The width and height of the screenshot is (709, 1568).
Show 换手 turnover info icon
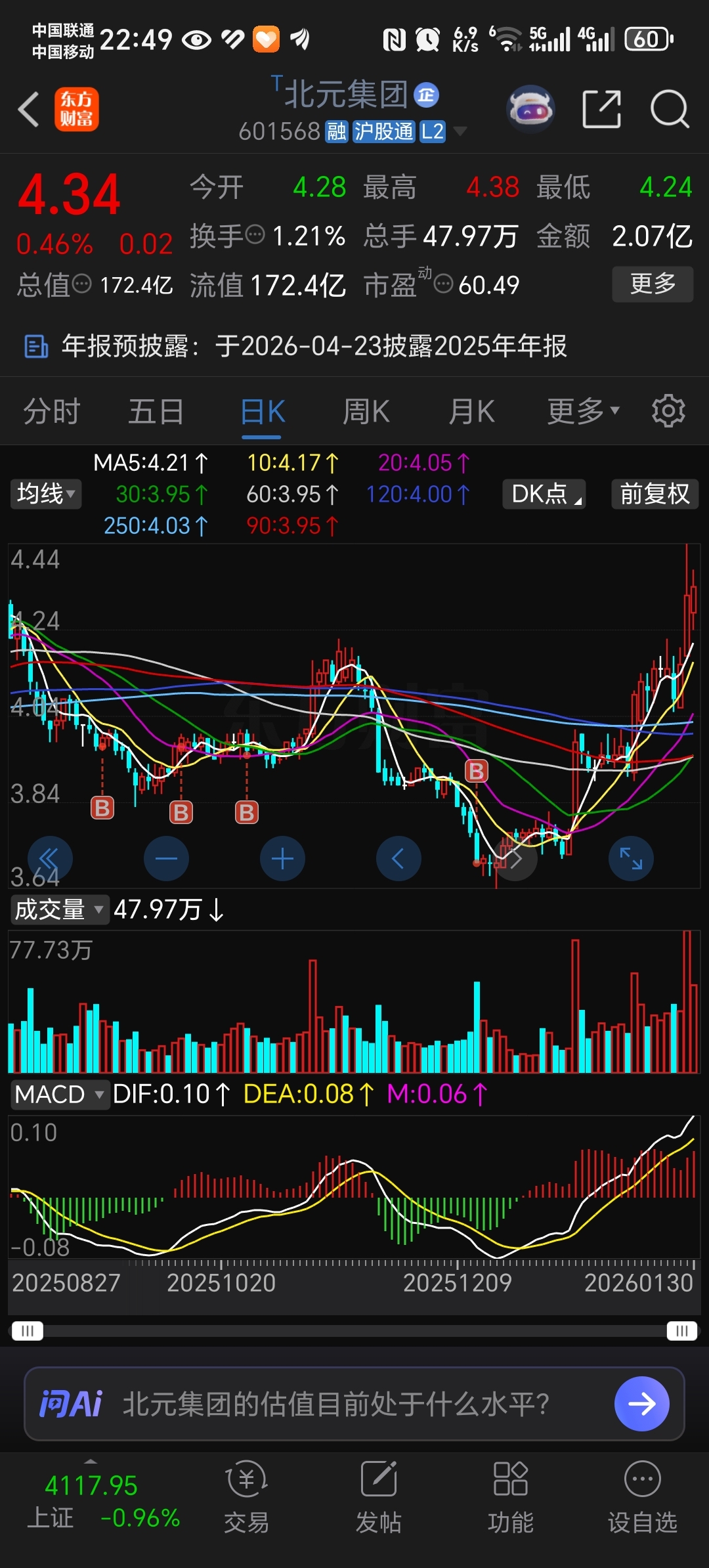(255, 234)
